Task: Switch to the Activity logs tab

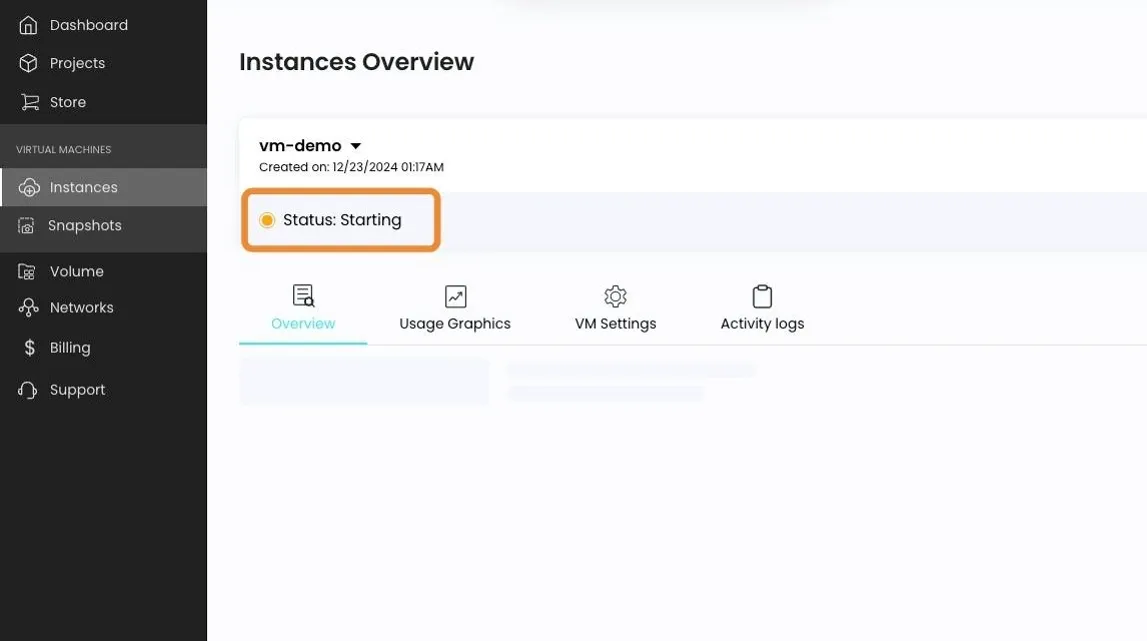Action: tap(762, 308)
